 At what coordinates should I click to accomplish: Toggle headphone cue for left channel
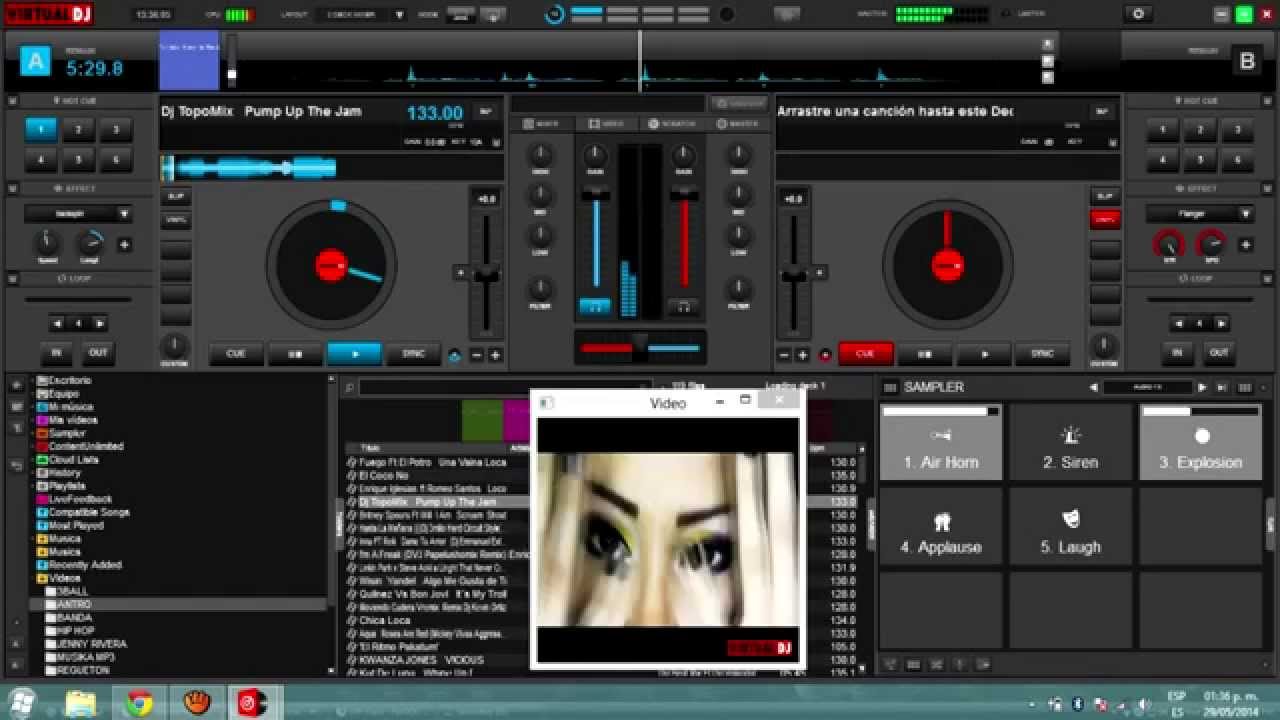point(595,306)
